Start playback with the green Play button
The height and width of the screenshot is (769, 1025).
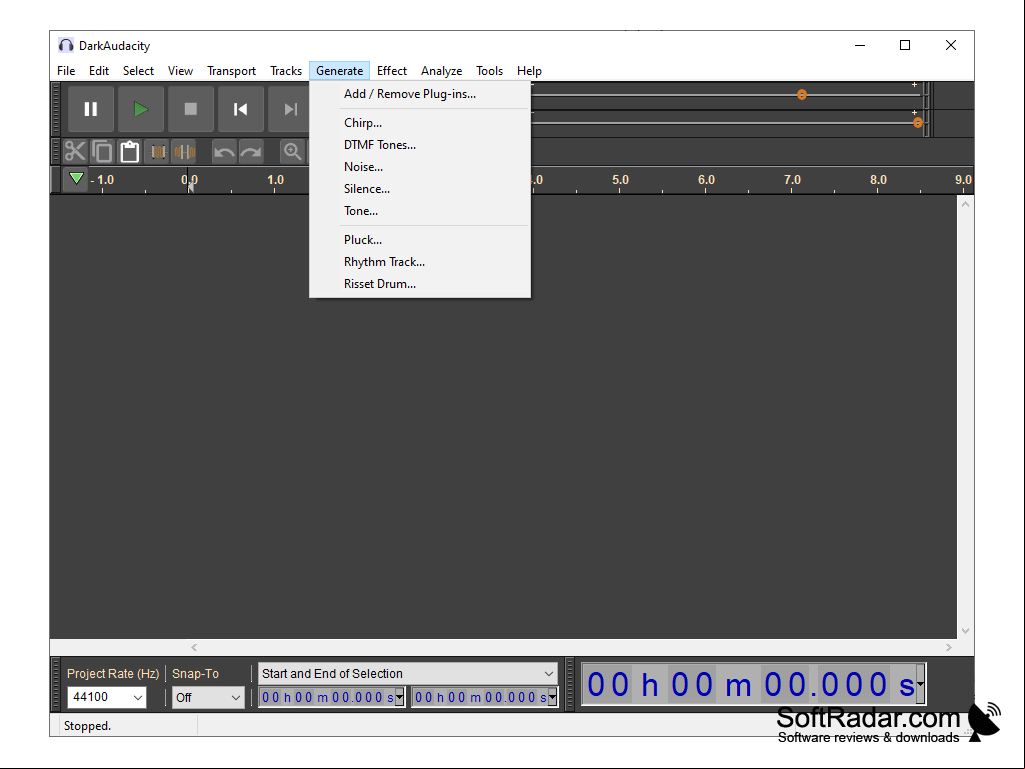coord(141,109)
